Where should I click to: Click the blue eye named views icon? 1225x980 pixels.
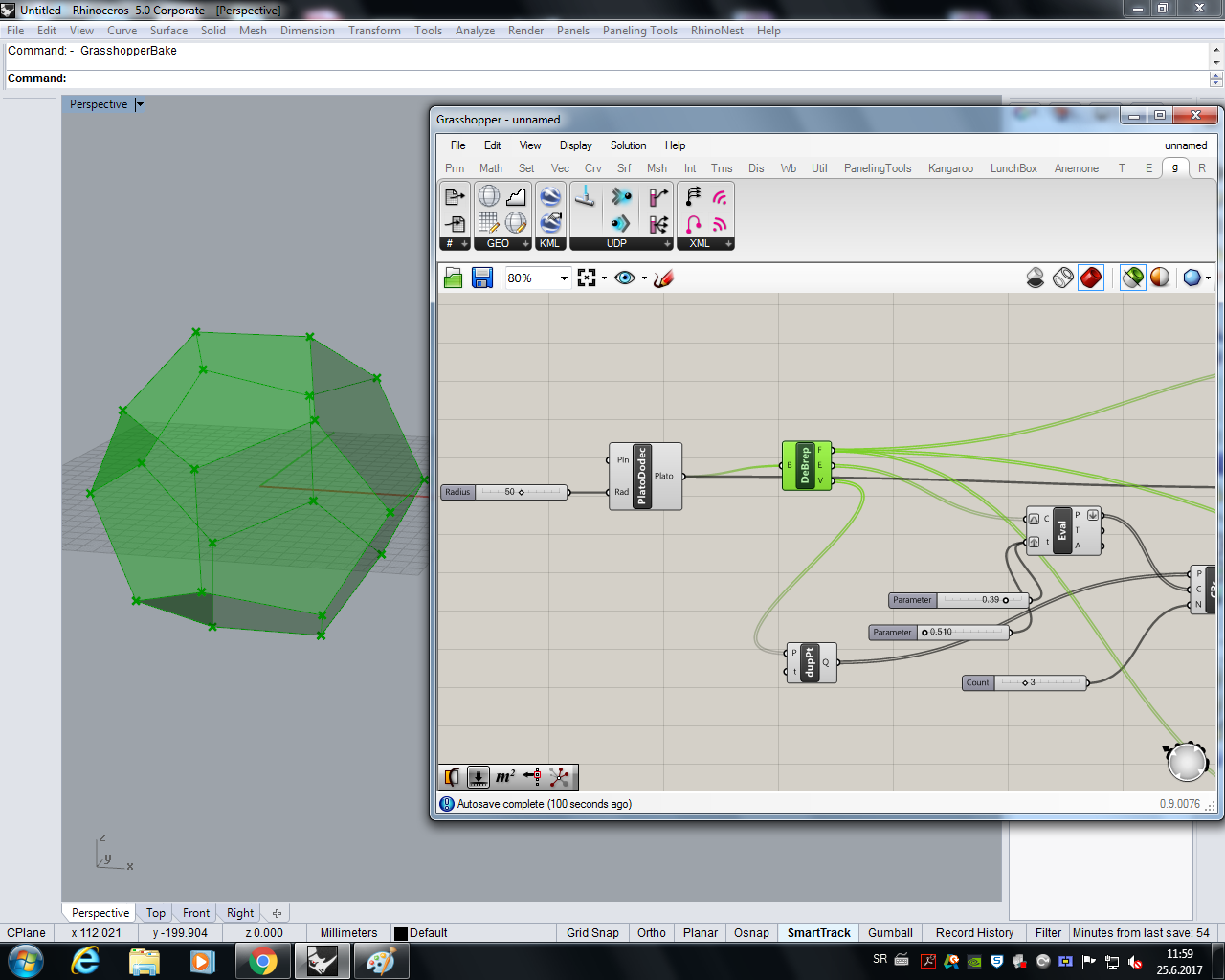pos(625,278)
